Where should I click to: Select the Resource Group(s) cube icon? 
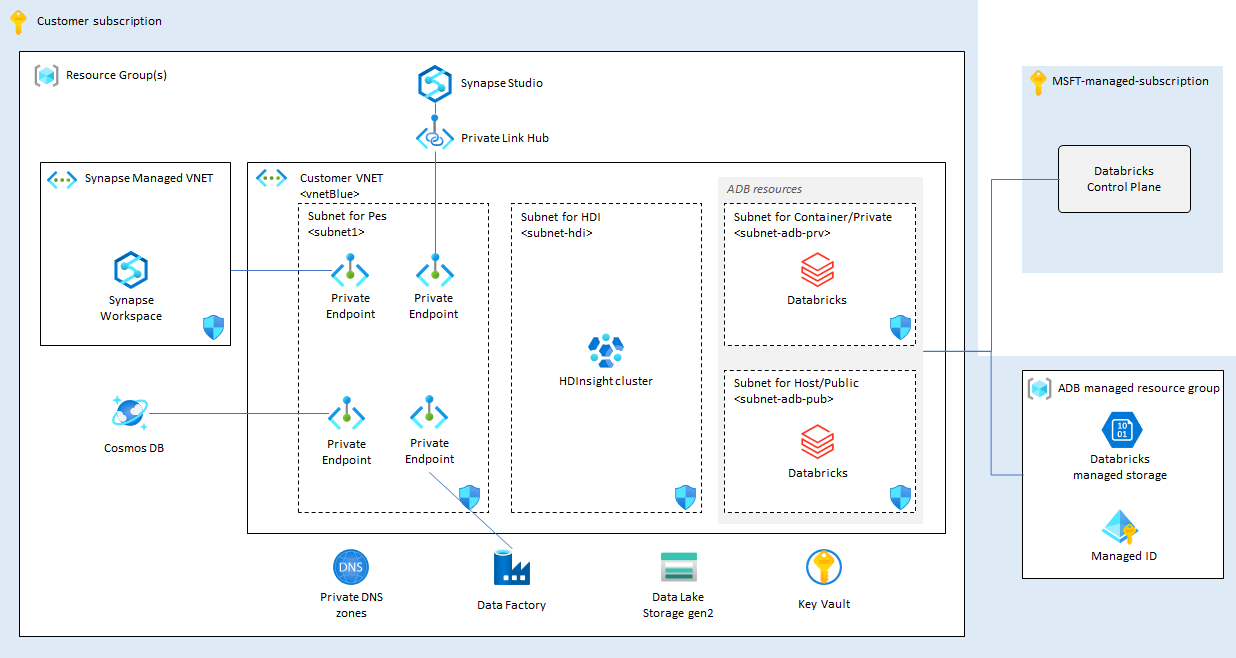[46, 75]
